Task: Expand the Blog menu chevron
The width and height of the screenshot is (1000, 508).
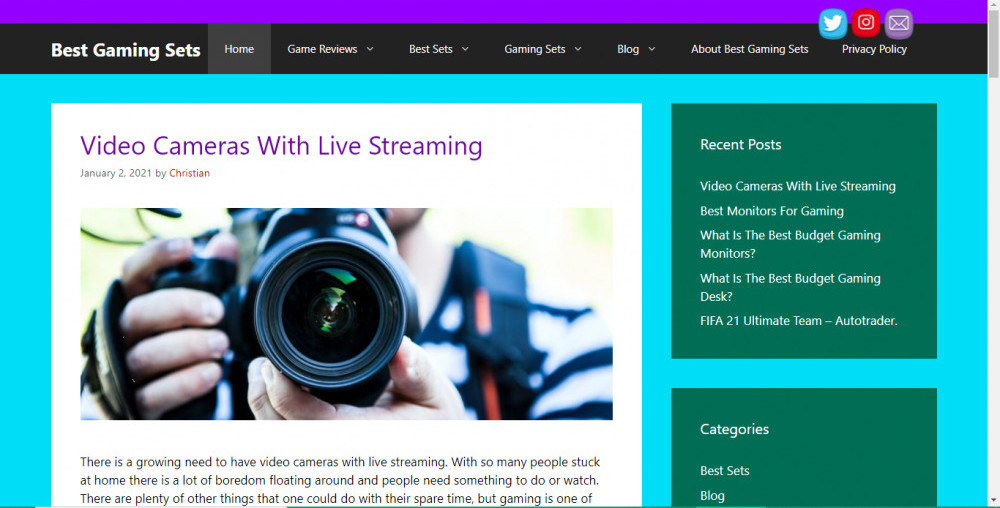Action: (x=652, y=49)
